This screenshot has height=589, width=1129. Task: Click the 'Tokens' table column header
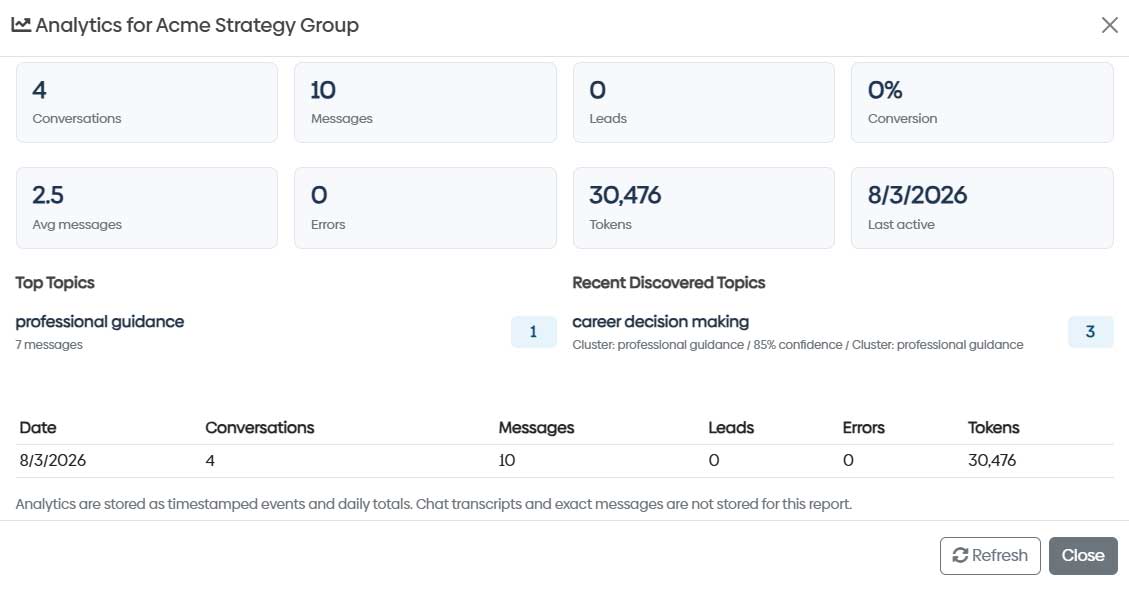click(x=993, y=428)
